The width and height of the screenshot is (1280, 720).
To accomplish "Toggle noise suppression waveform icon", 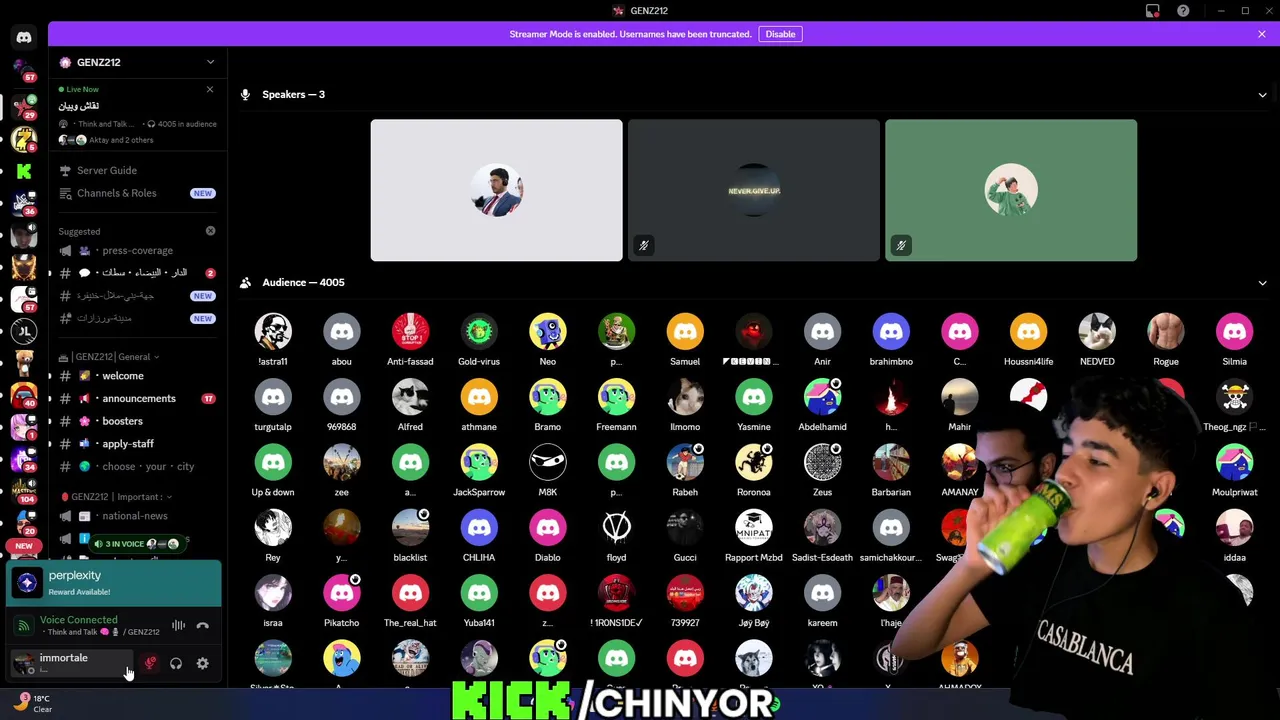I will 178,626.
